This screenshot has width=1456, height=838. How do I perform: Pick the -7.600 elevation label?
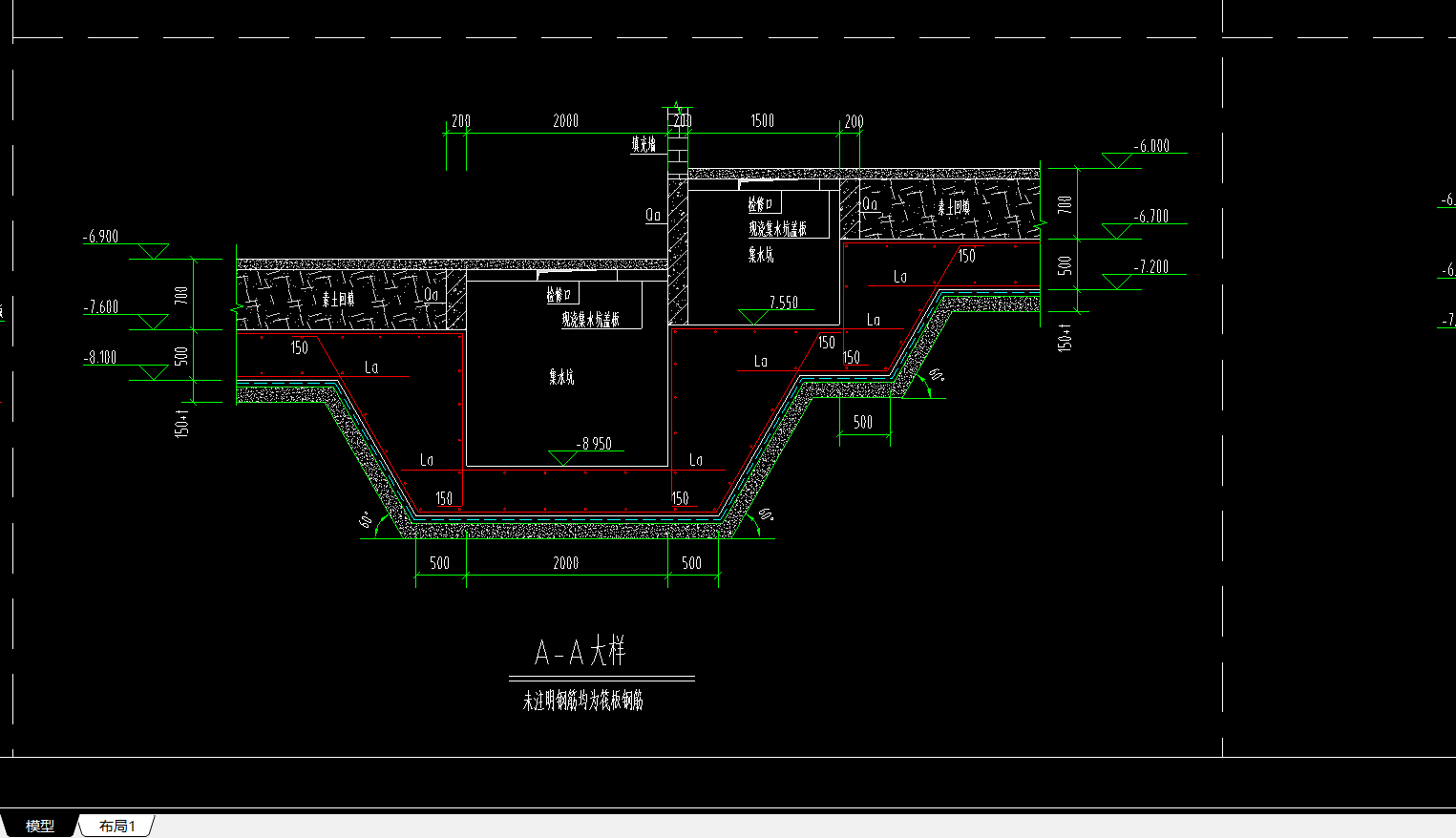click(x=101, y=307)
